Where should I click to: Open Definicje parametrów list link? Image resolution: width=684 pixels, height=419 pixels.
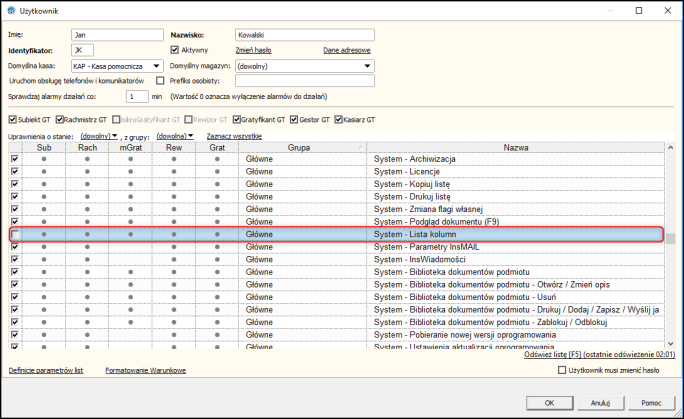[46, 370]
